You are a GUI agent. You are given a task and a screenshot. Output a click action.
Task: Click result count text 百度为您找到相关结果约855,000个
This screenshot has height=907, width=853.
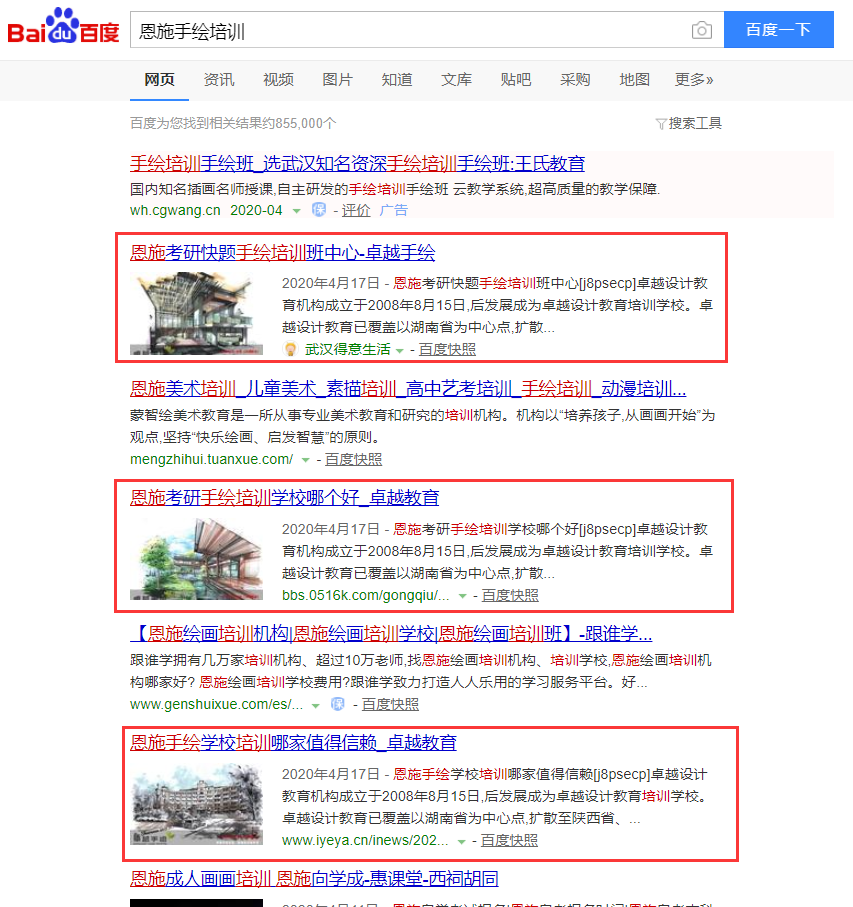pyautogui.click(x=233, y=124)
